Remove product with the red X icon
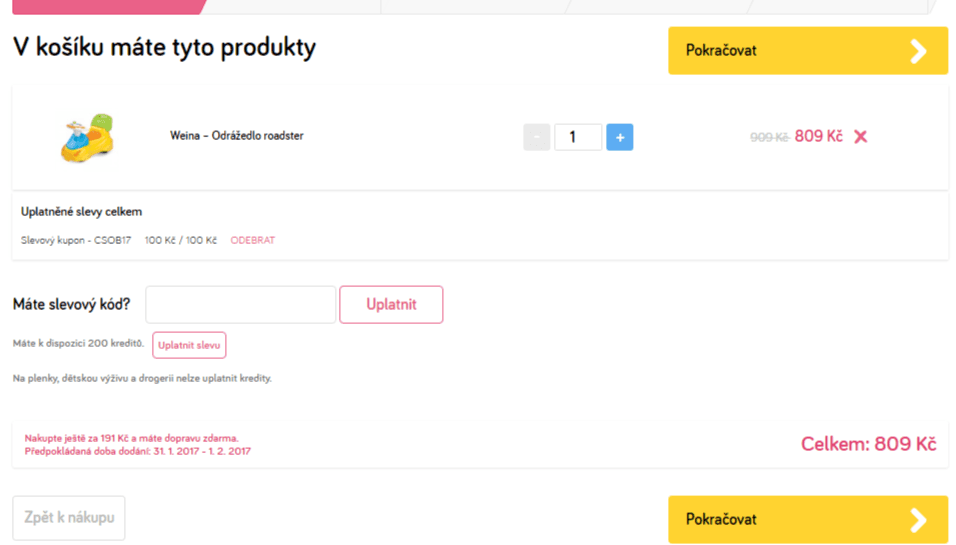Viewport: 956px width, 545px height. tap(860, 137)
